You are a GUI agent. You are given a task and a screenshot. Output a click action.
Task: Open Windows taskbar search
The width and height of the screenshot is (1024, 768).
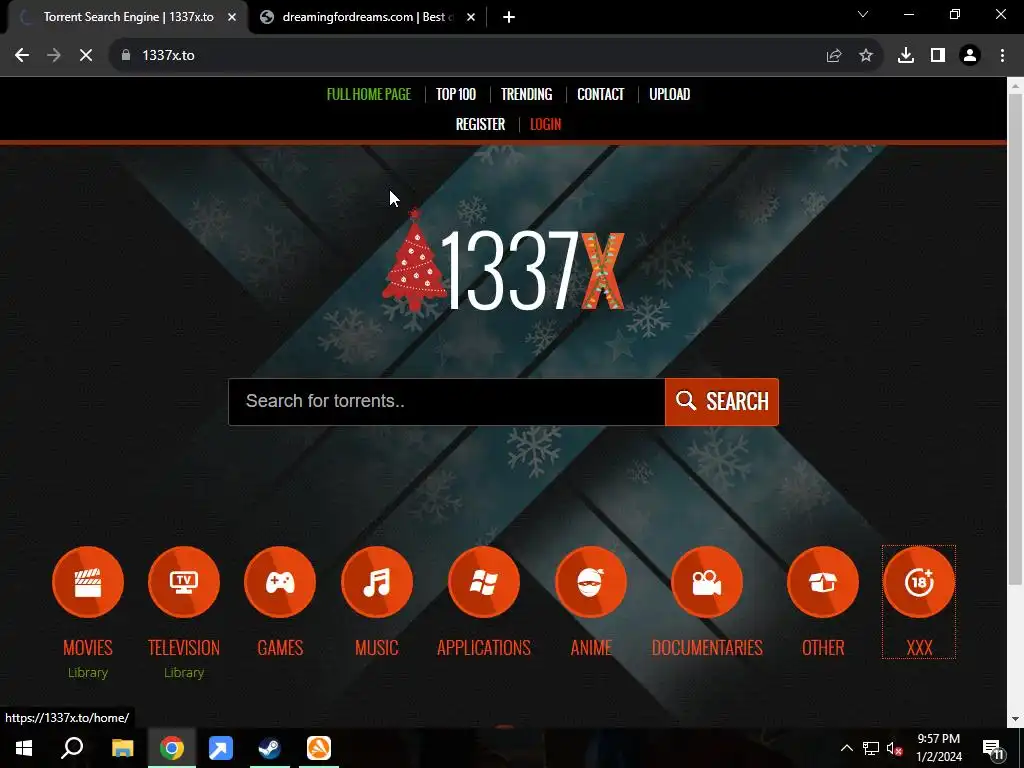(72, 748)
